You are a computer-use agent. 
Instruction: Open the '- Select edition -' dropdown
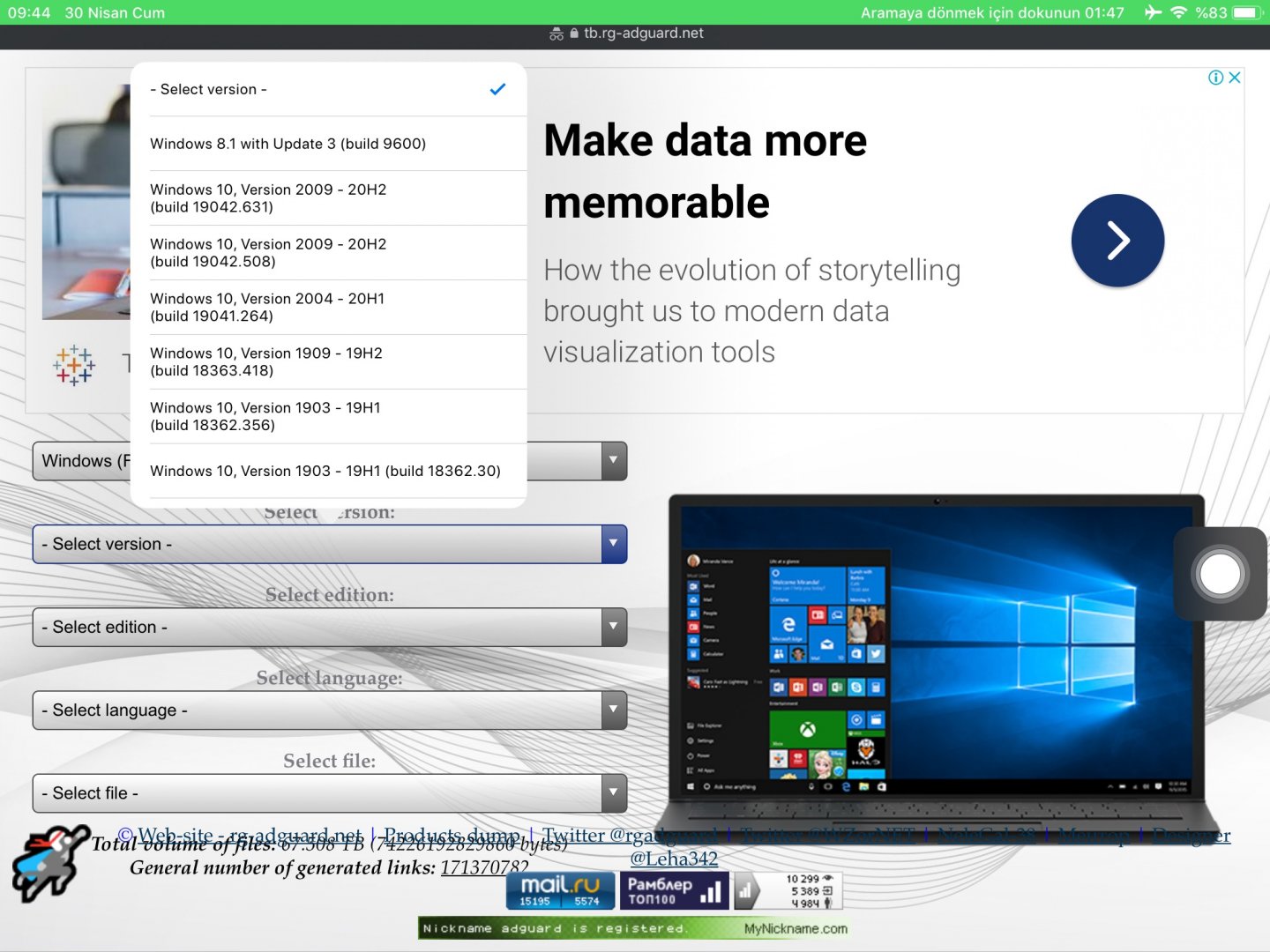pyautogui.click(x=330, y=627)
